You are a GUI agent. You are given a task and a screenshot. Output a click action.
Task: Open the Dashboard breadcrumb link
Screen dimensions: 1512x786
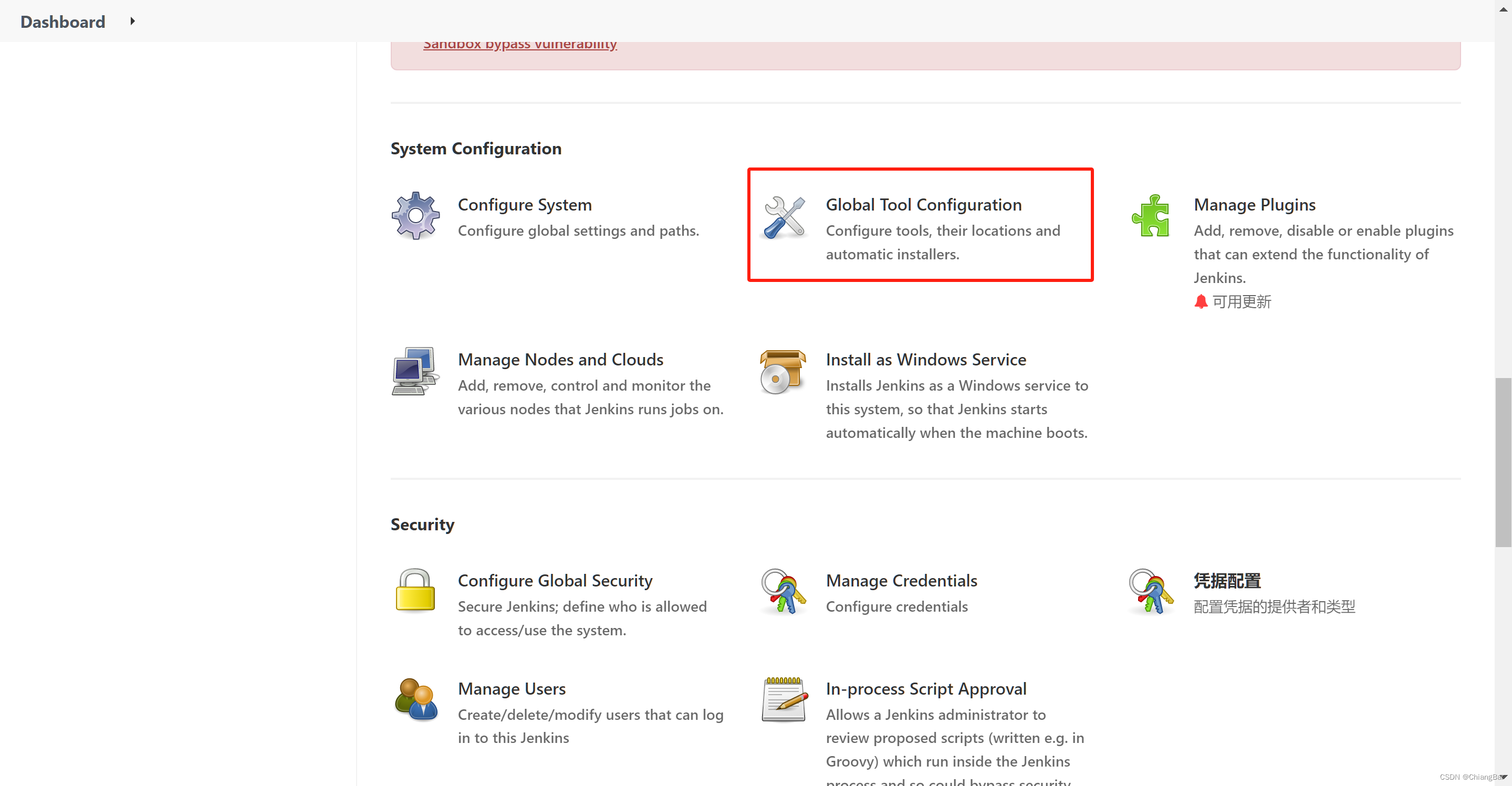(x=63, y=22)
